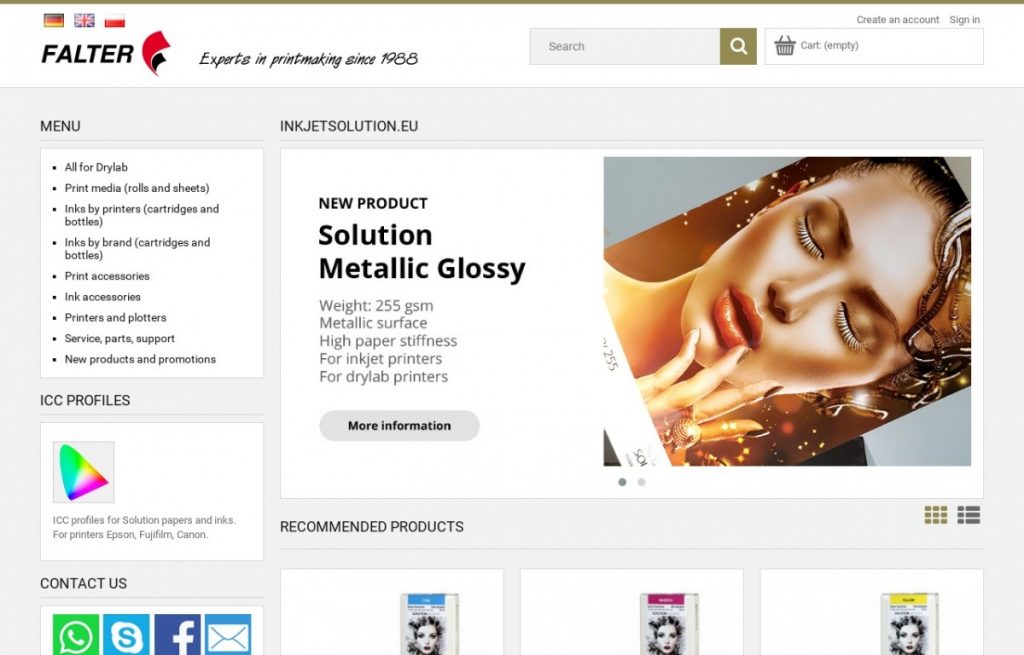Send email via the envelope icon

(x=228, y=634)
